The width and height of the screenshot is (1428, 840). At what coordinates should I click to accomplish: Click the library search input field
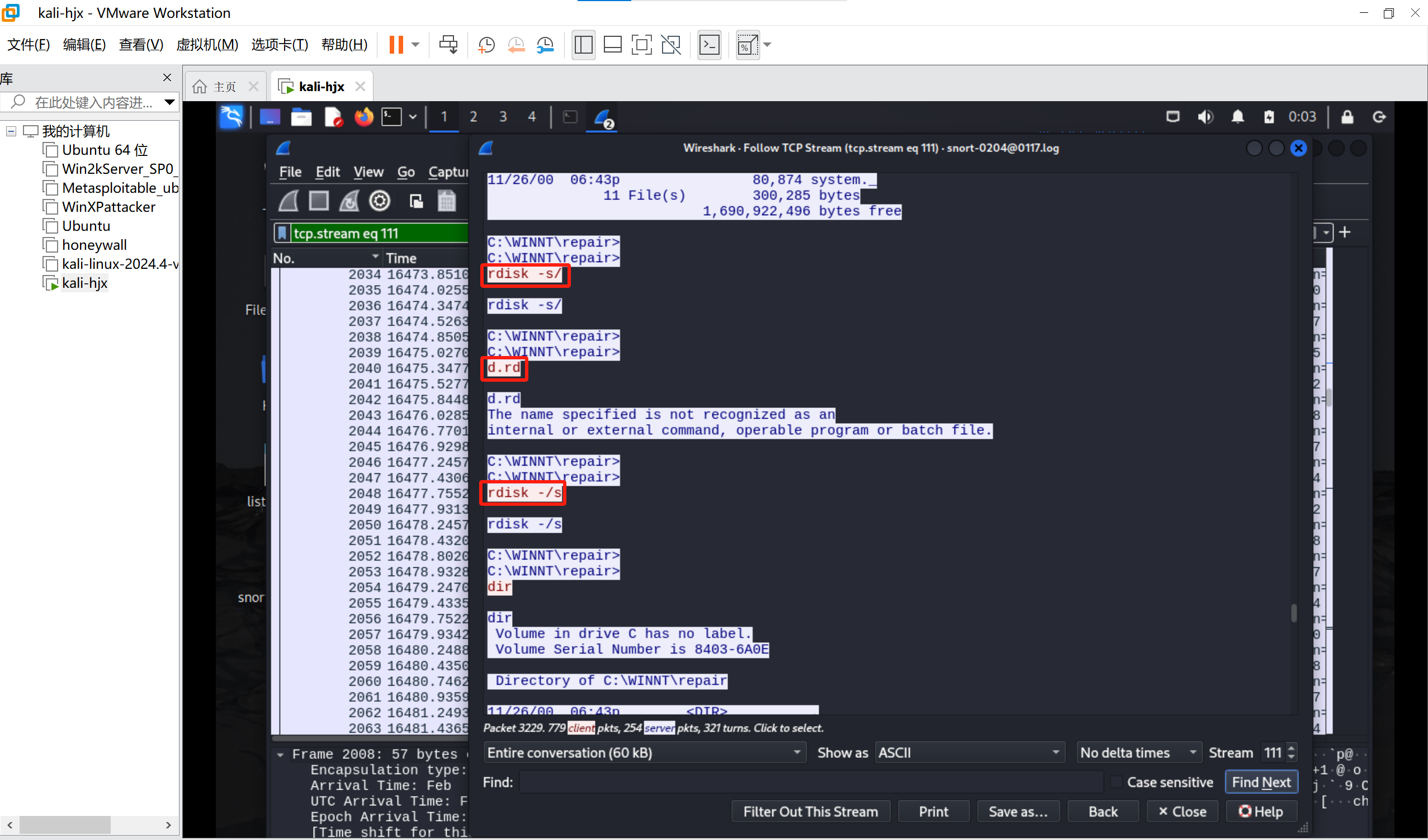tap(91, 102)
